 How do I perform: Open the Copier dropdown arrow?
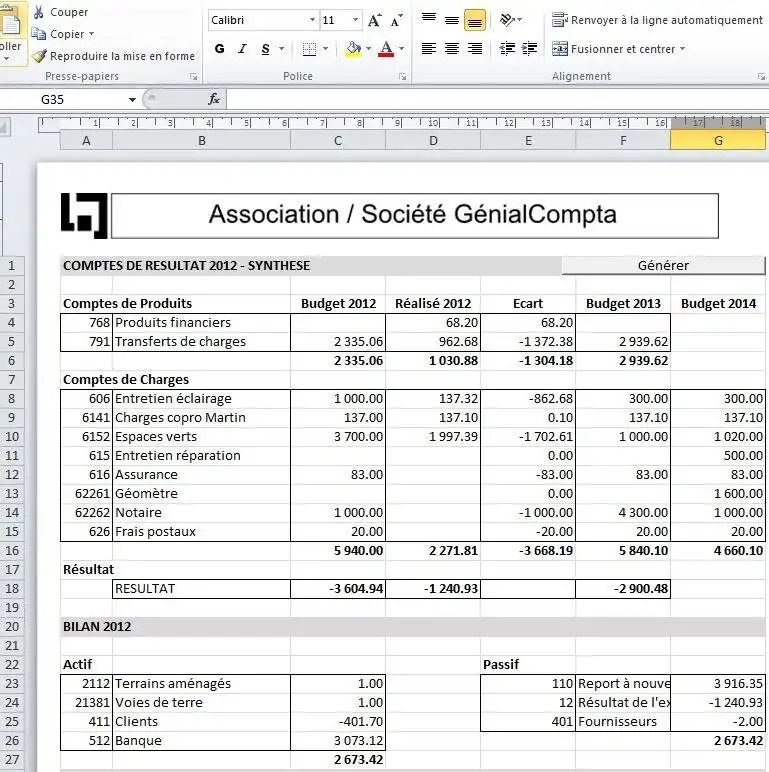pyautogui.click(x=92, y=34)
